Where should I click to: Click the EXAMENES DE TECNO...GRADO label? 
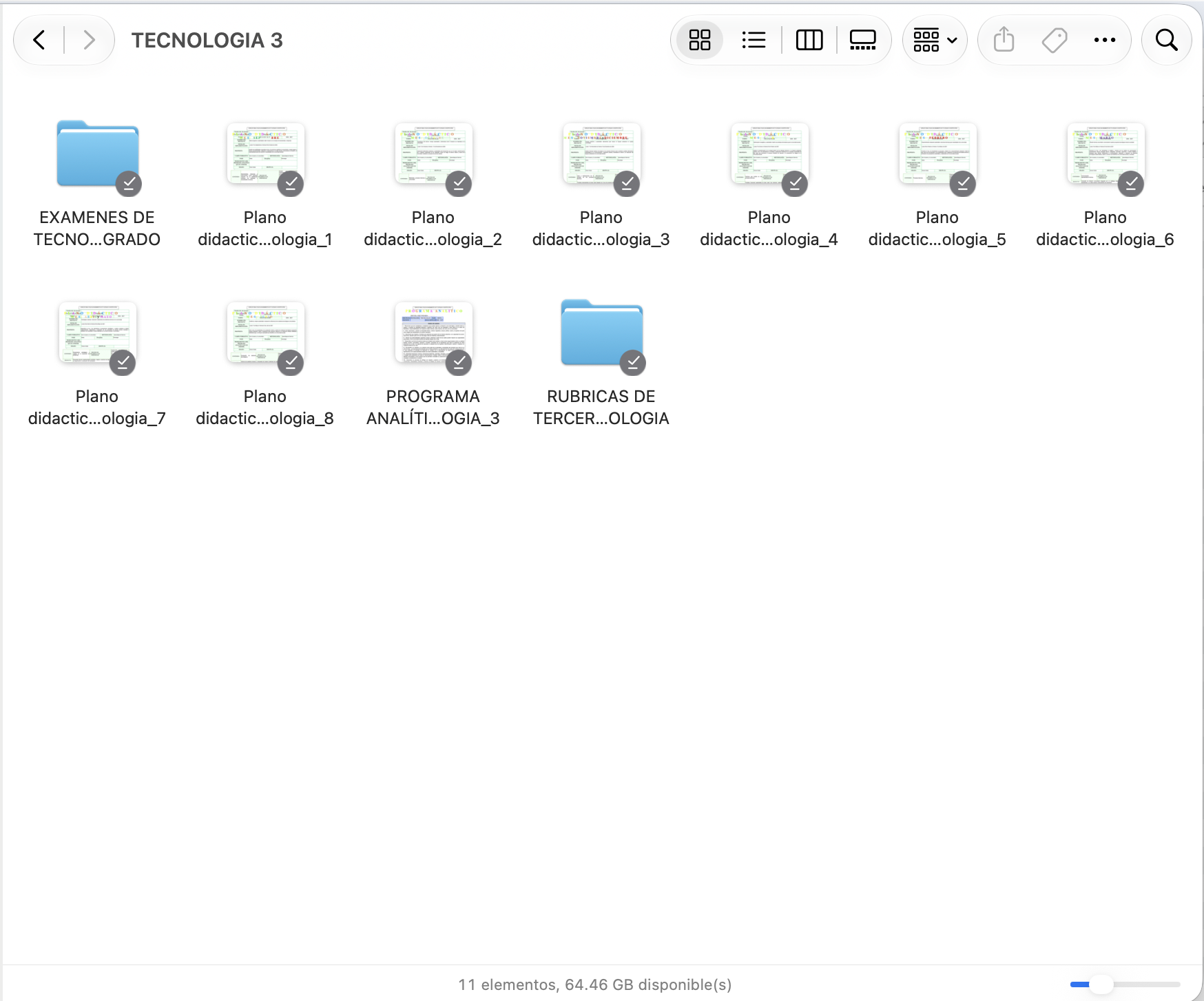coord(97,228)
